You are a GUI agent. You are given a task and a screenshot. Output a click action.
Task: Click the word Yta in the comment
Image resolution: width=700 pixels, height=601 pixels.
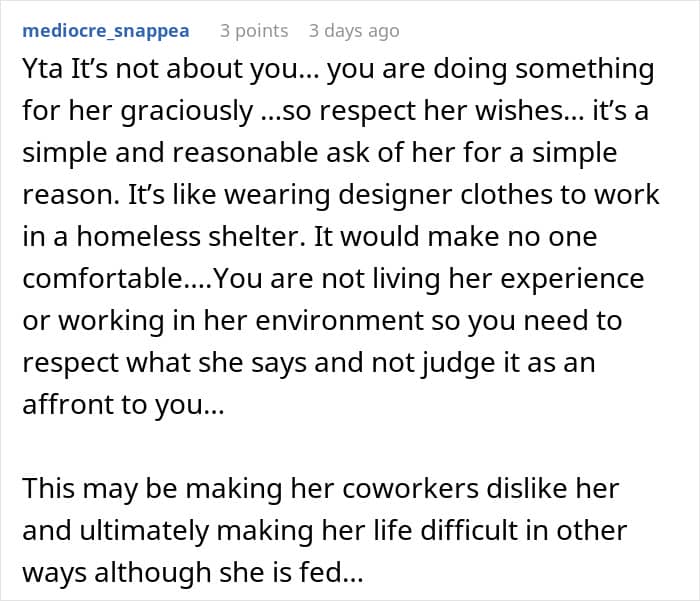click(42, 69)
